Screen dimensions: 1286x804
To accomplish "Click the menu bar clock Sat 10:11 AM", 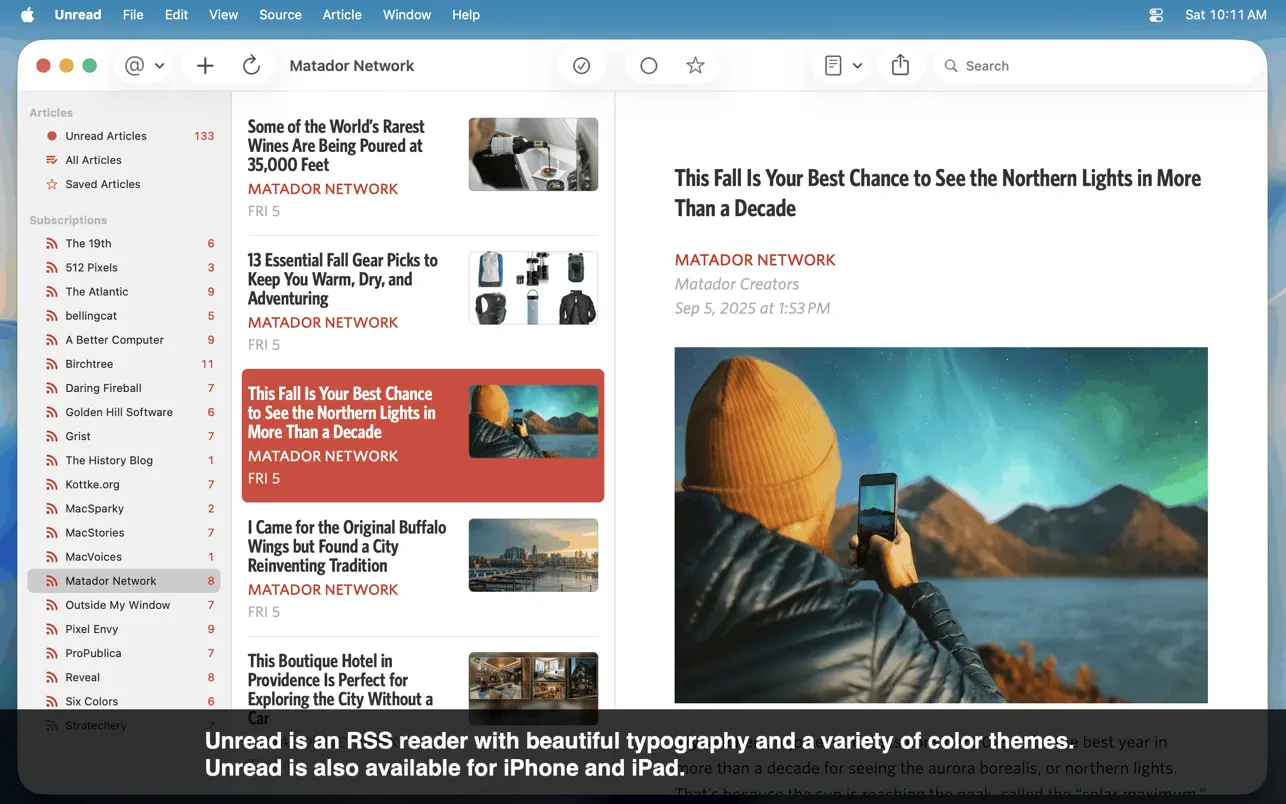I will click(x=1226, y=15).
